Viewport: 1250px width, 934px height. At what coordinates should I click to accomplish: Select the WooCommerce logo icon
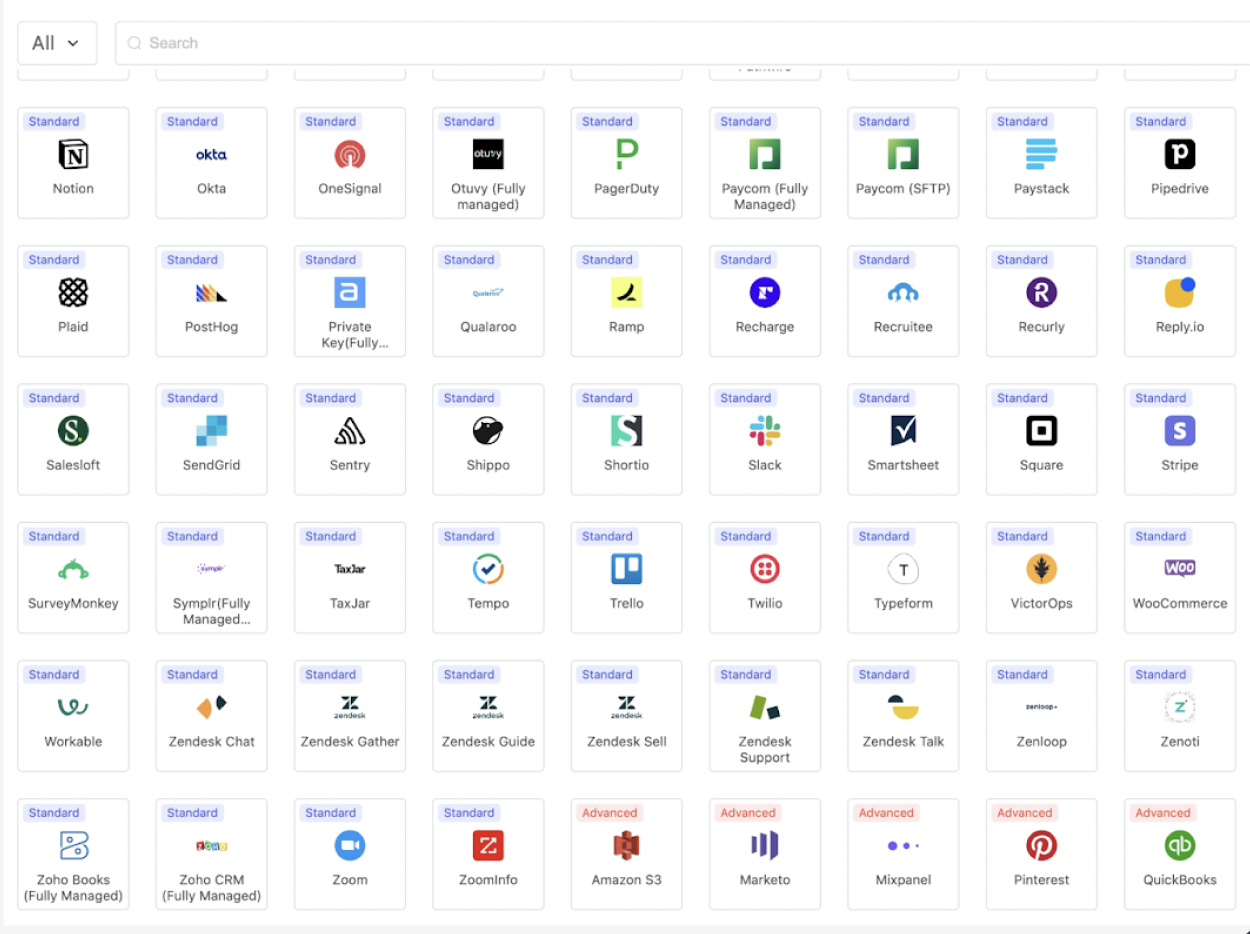click(1180, 568)
